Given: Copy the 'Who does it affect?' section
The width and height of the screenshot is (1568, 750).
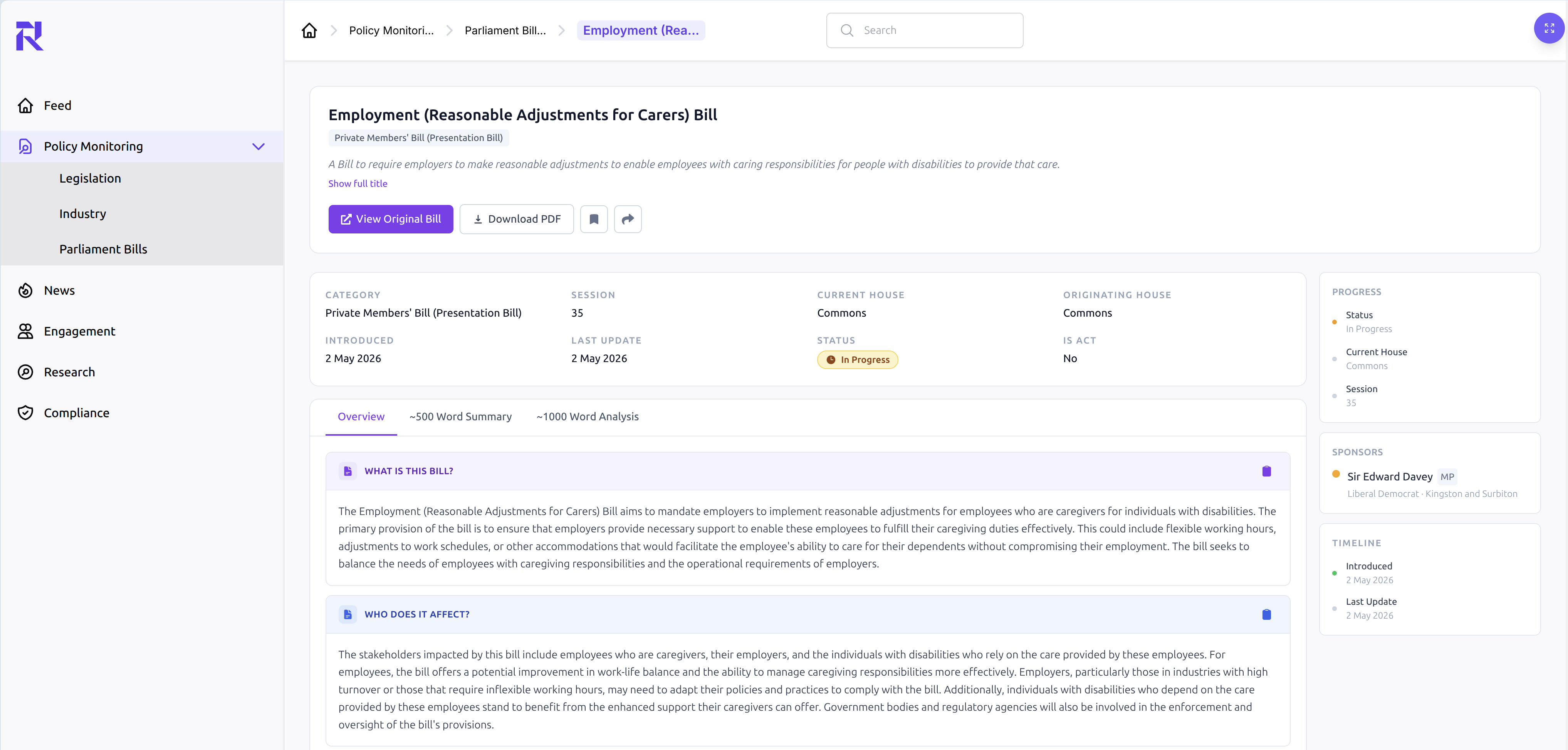Looking at the screenshot, I should tap(1266, 614).
